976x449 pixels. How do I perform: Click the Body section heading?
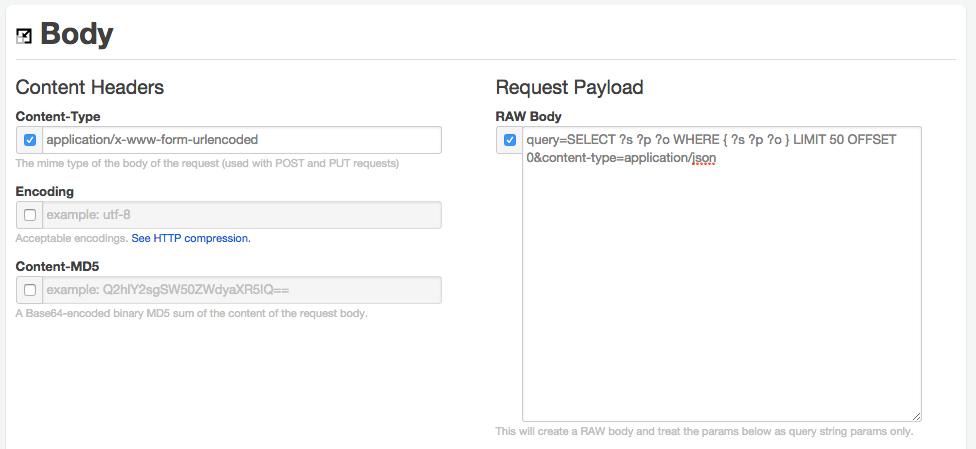pos(76,35)
